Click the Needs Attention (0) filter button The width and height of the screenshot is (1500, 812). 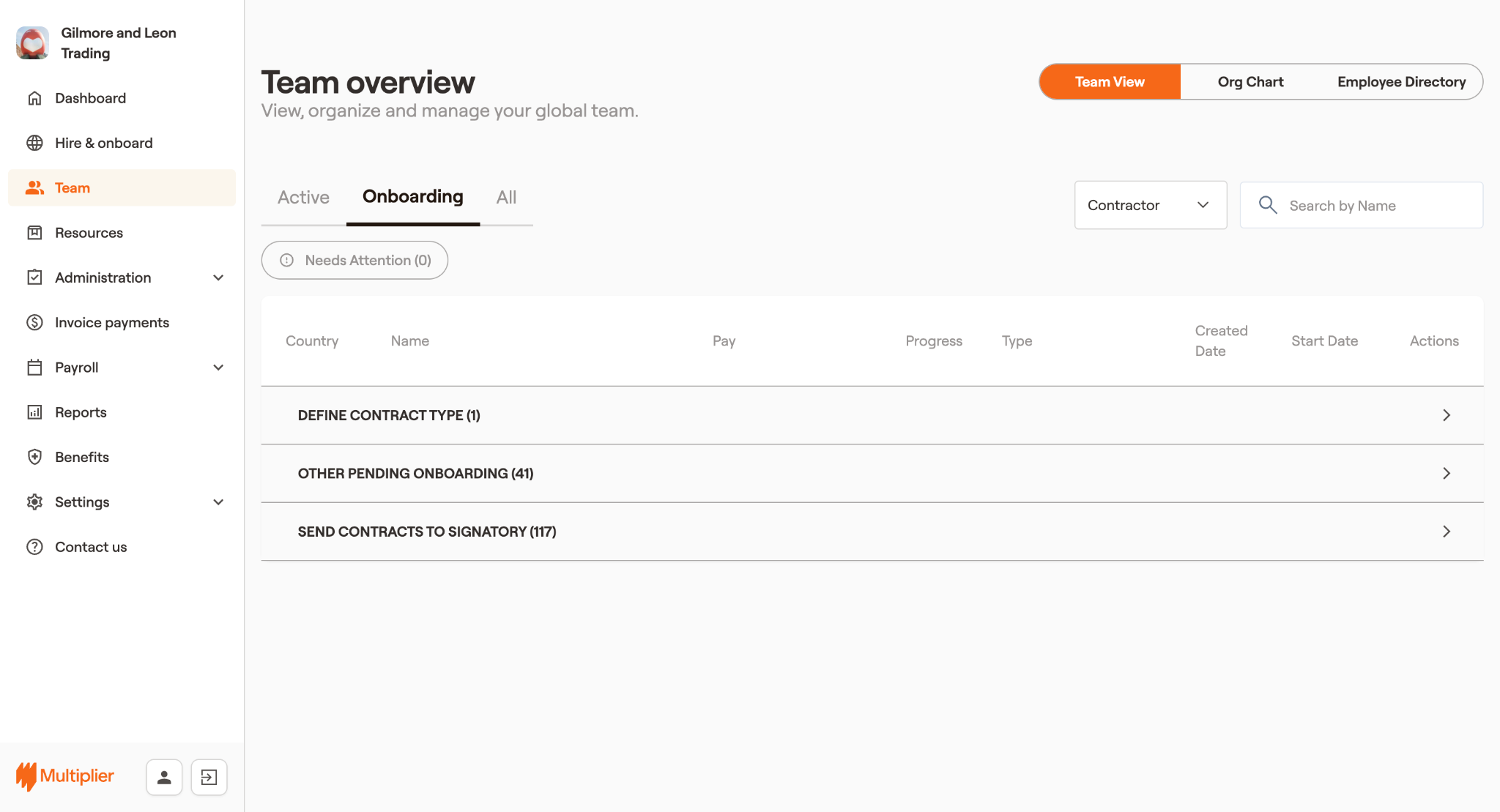click(354, 260)
